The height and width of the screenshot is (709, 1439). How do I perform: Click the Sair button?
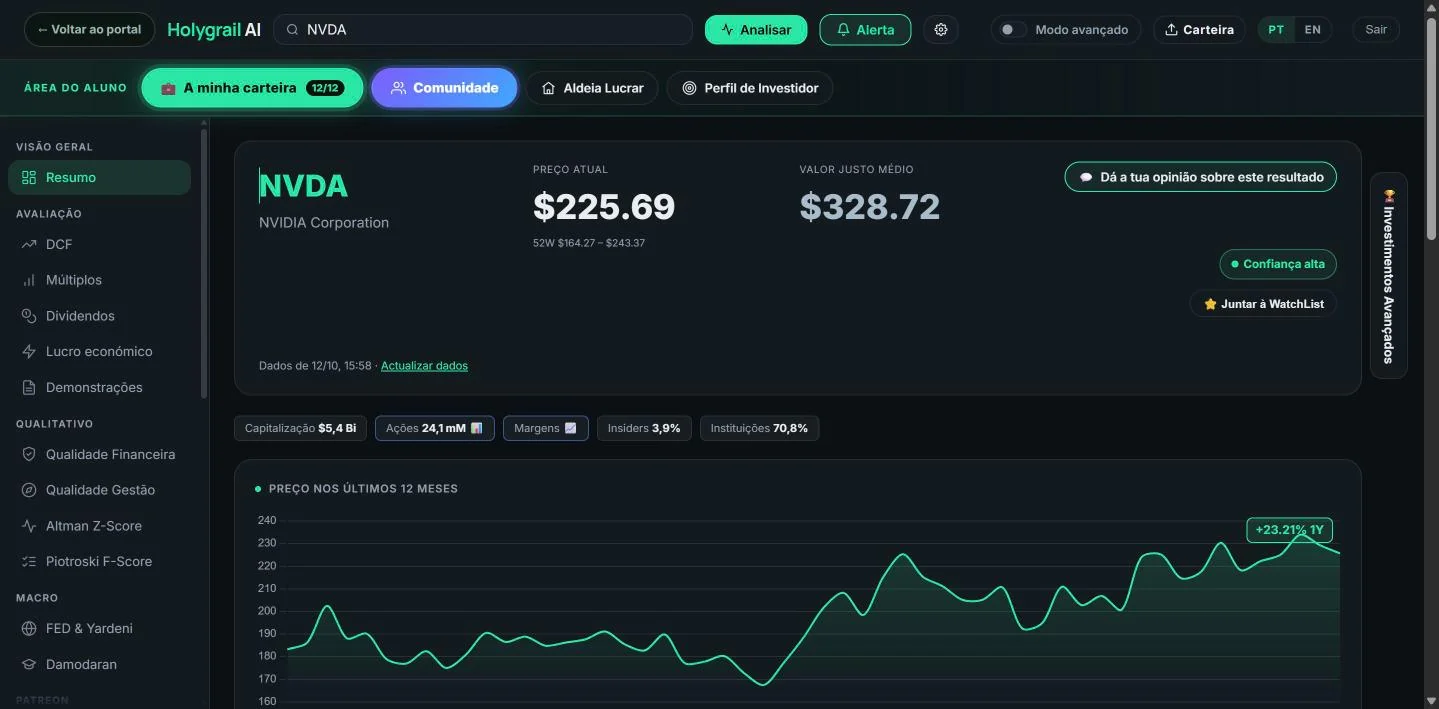point(1376,30)
